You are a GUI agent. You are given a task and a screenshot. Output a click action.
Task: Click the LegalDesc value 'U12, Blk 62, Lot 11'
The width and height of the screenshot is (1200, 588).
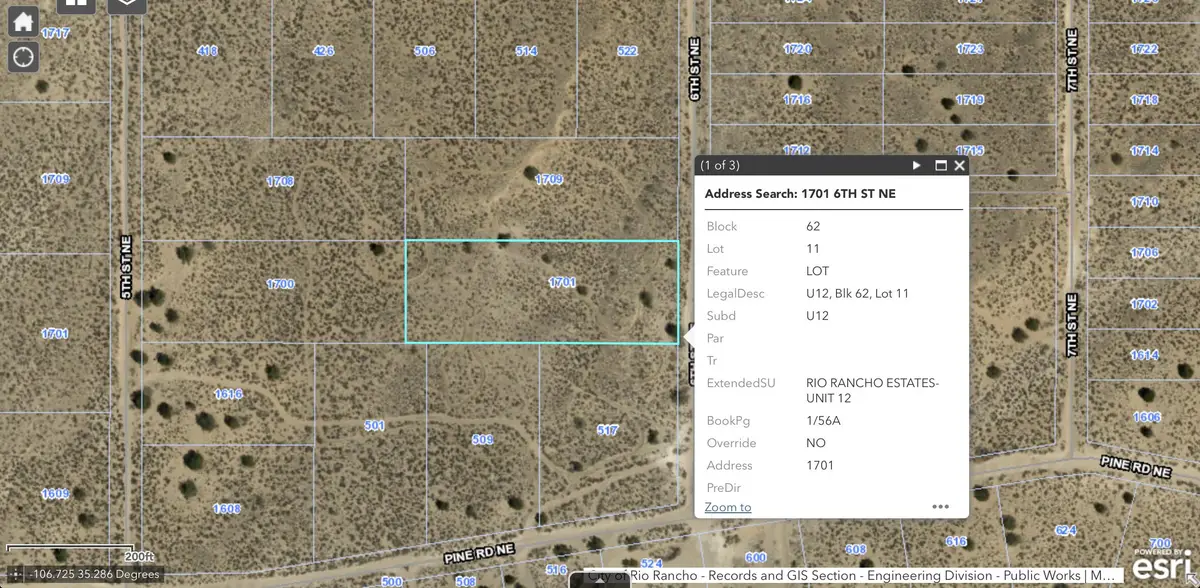(x=857, y=293)
